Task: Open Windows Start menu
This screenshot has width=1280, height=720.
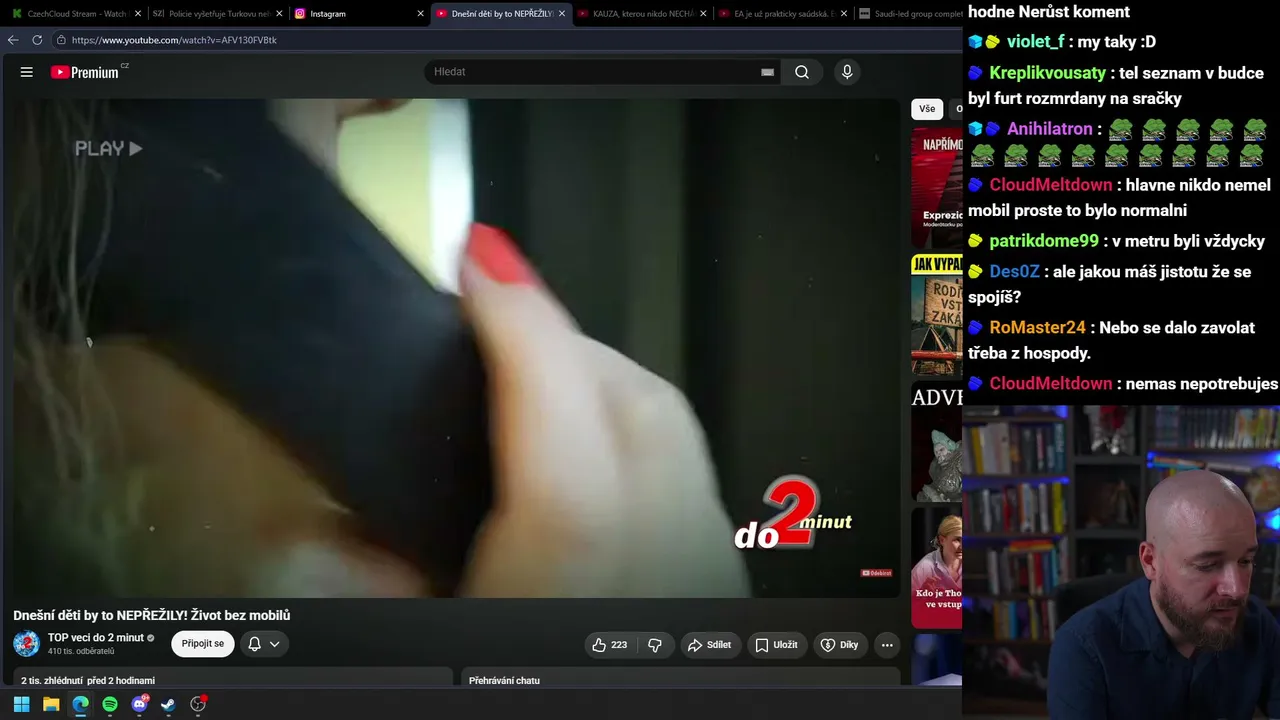Action: (x=21, y=704)
